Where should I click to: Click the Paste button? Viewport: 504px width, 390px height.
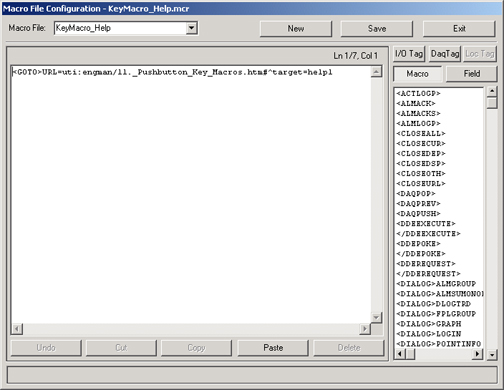tap(273, 348)
